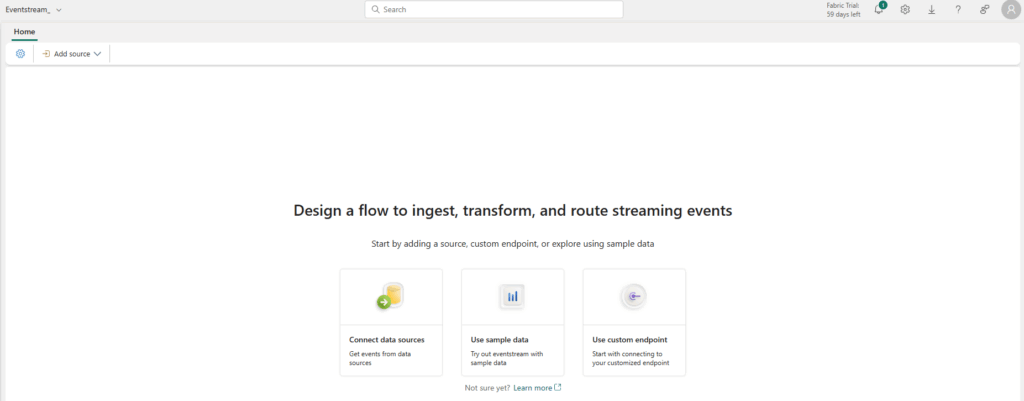Click the bar chart icon on Use sample data card
Image resolution: width=1024 pixels, height=401 pixels.
point(513,297)
